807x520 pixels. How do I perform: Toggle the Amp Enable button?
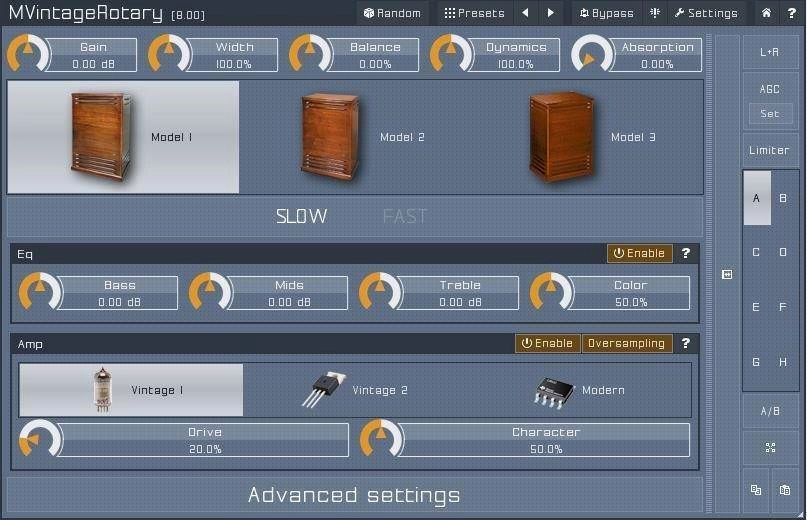pyautogui.click(x=548, y=343)
